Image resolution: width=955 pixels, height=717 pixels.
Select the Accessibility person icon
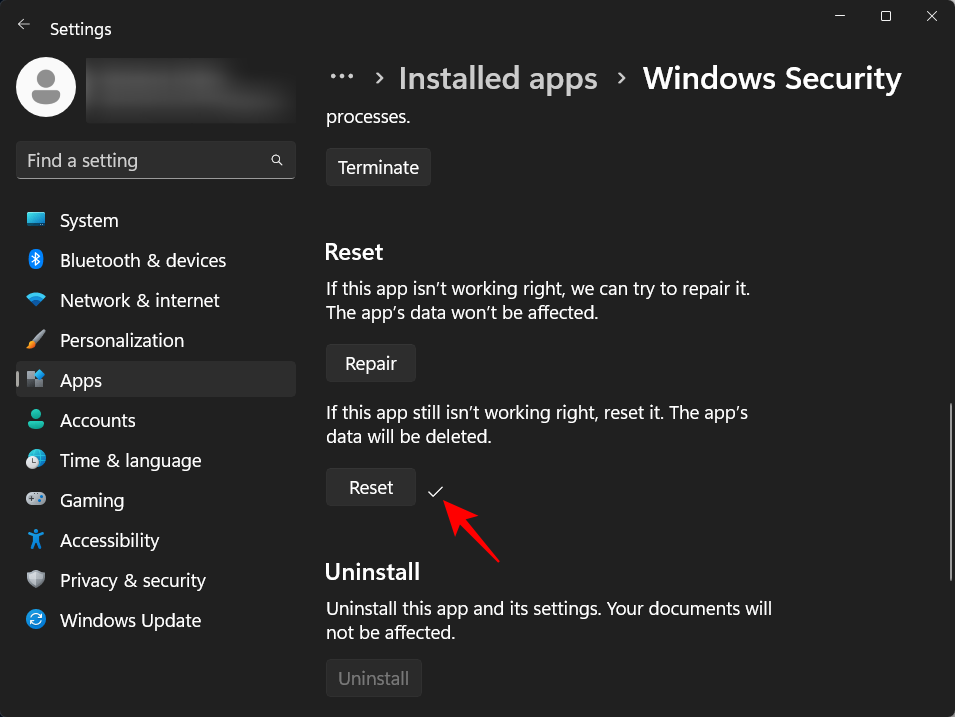coord(35,540)
